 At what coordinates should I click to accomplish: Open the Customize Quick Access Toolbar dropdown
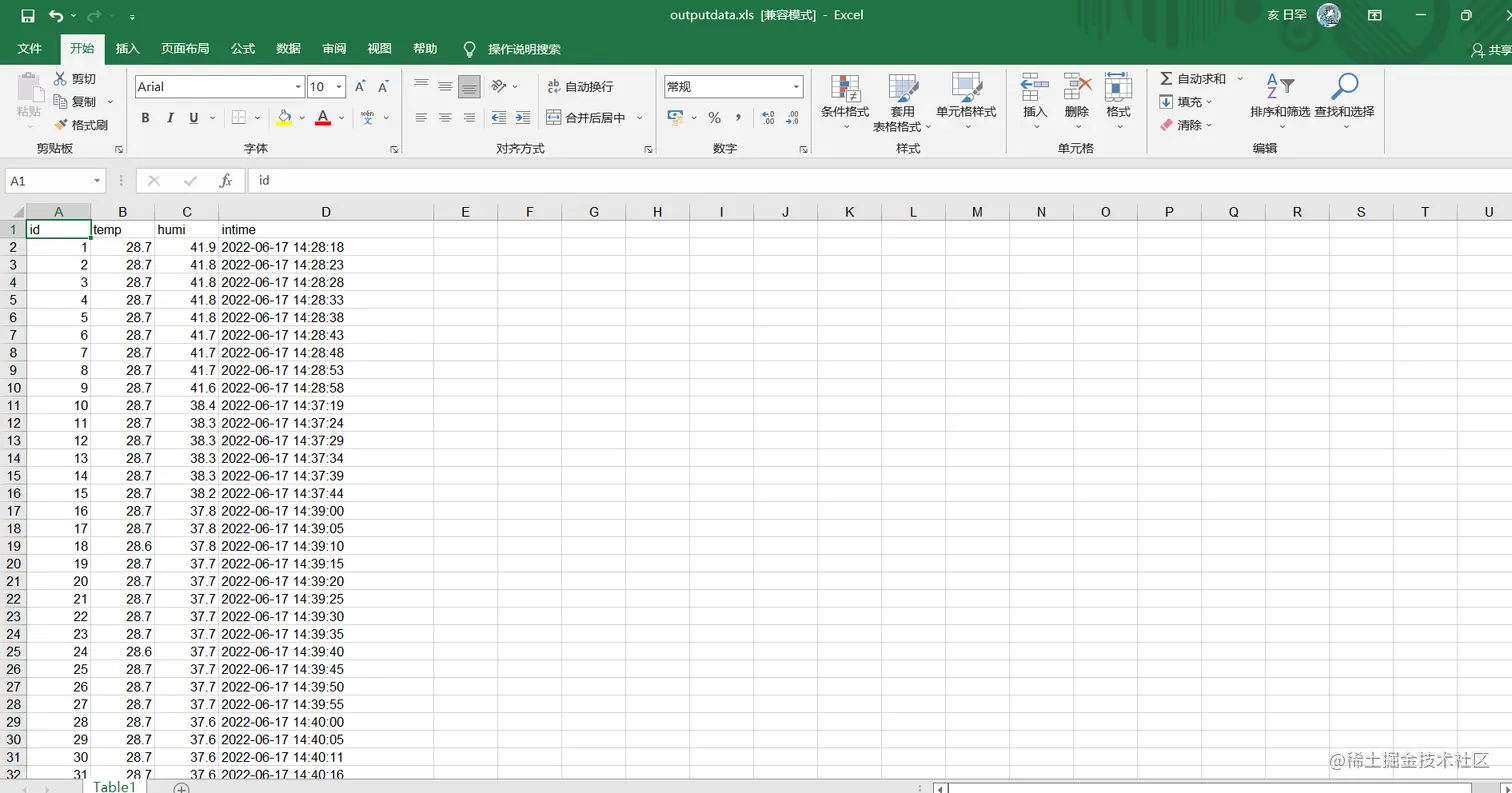(x=133, y=17)
